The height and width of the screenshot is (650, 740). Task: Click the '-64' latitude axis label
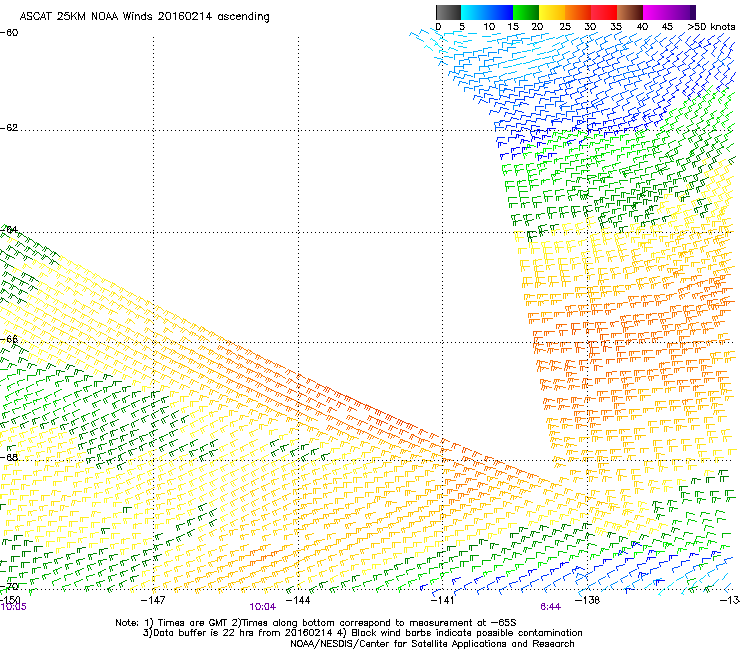coord(9,230)
